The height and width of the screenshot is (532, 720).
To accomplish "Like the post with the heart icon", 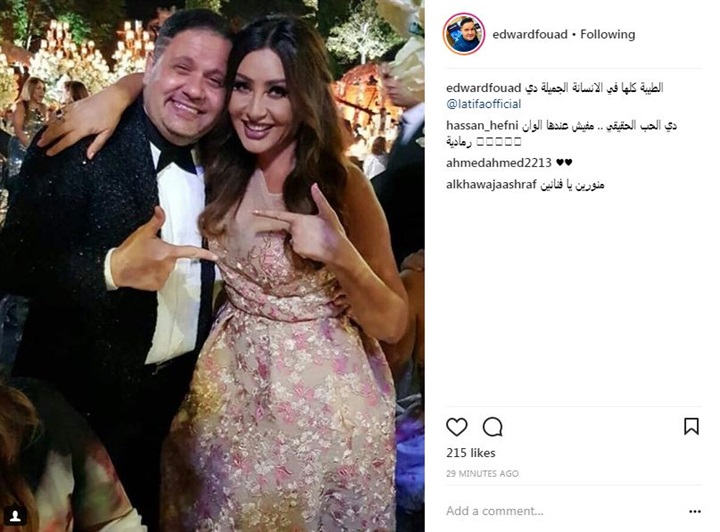I will (x=456, y=427).
